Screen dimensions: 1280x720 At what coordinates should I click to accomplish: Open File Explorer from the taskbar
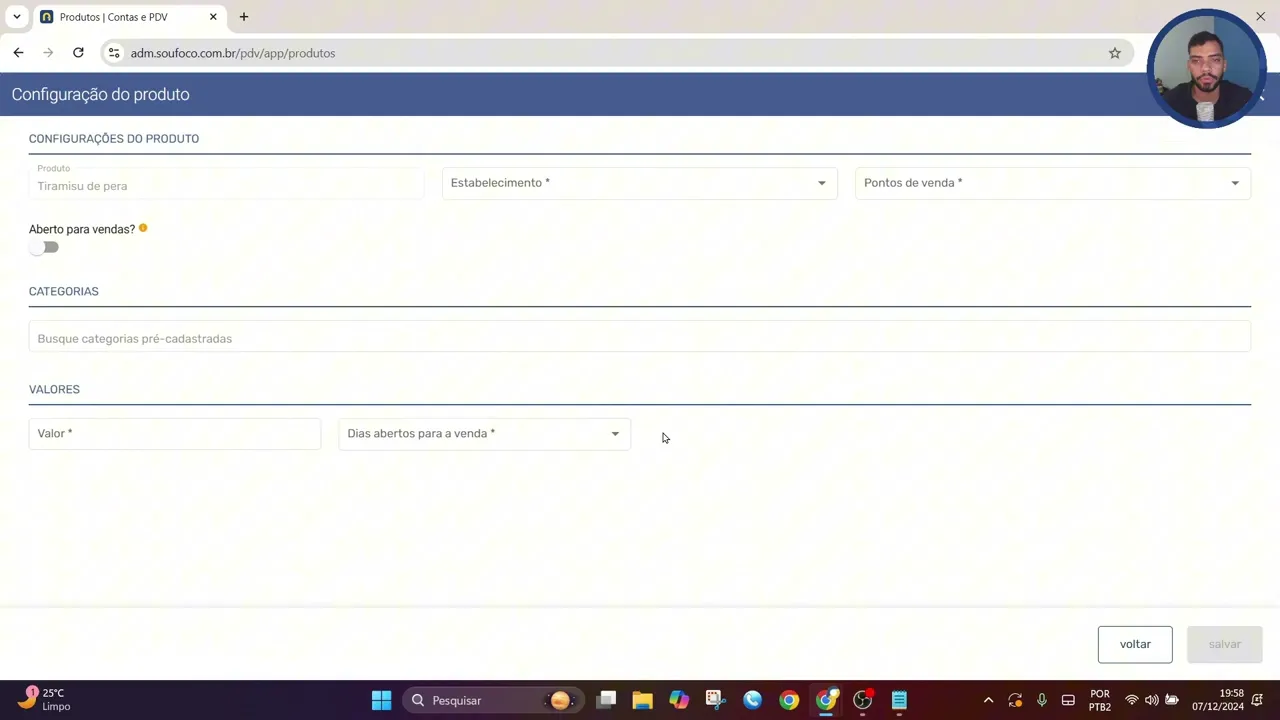pos(642,700)
